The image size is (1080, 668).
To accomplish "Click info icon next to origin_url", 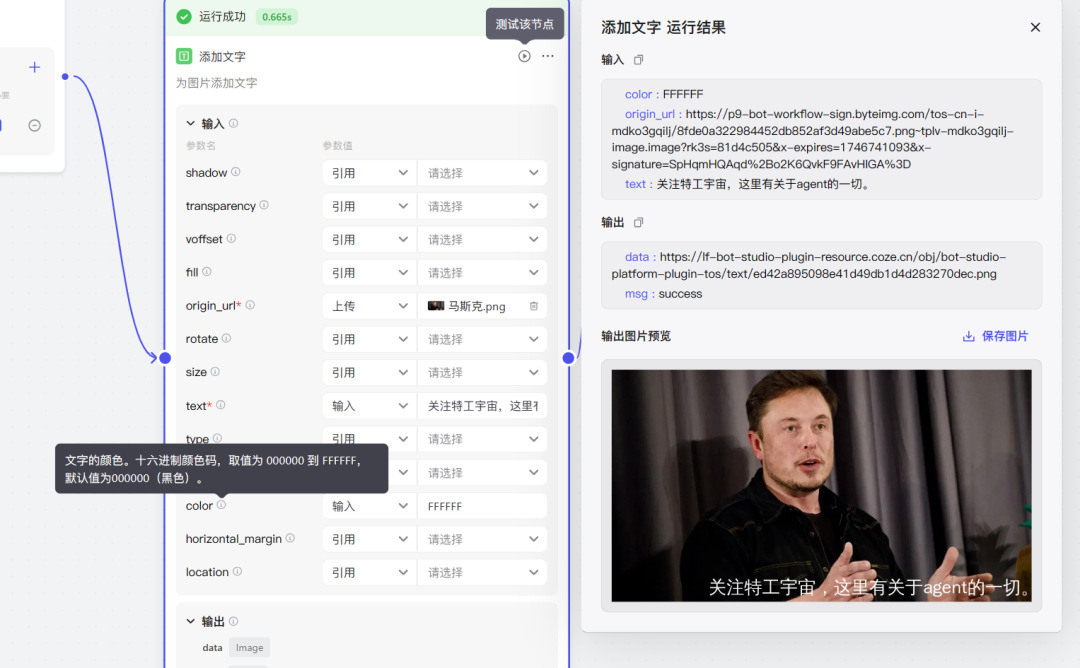I will [250, 305].
